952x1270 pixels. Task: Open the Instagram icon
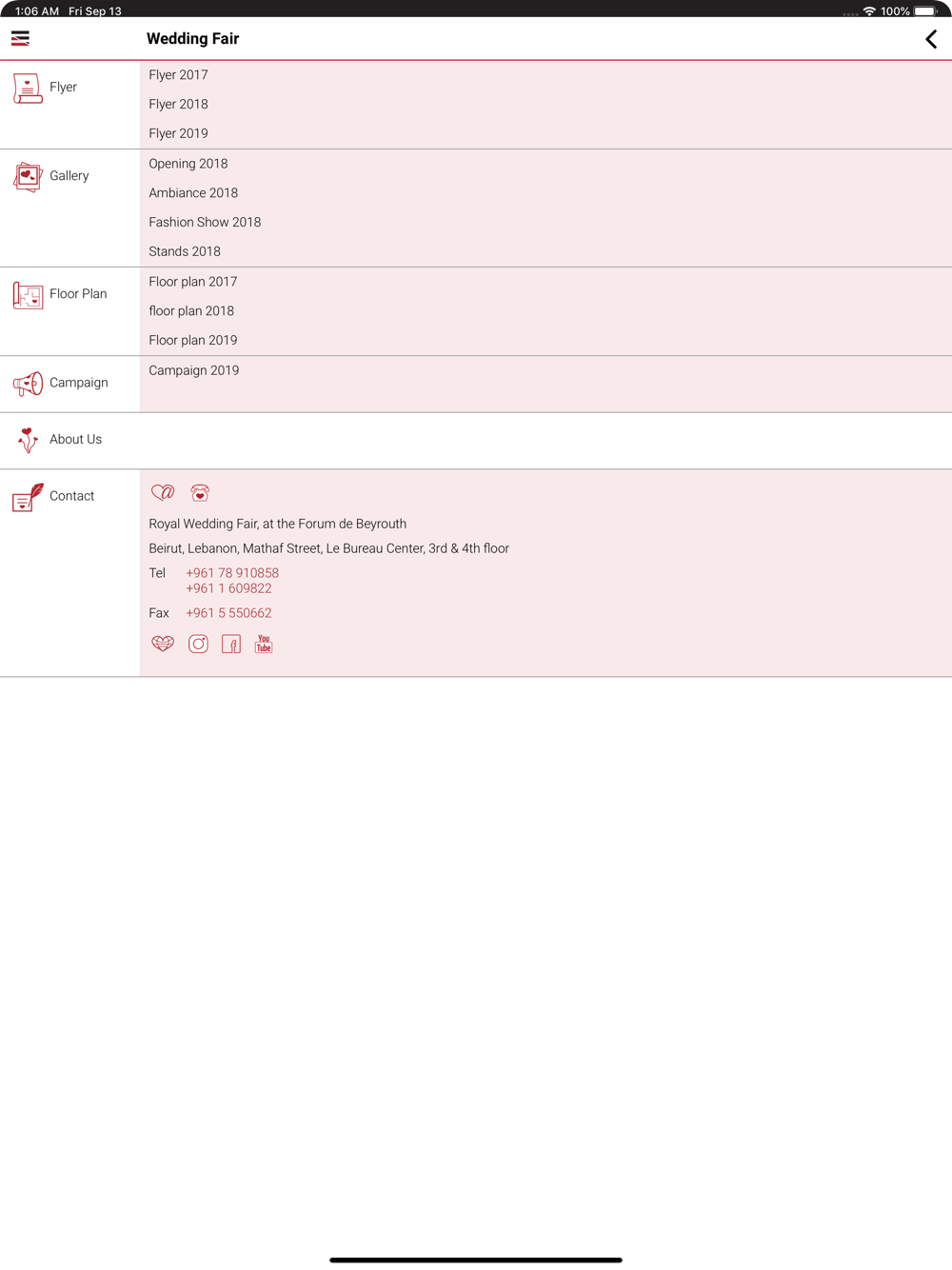tap(198, 645)
